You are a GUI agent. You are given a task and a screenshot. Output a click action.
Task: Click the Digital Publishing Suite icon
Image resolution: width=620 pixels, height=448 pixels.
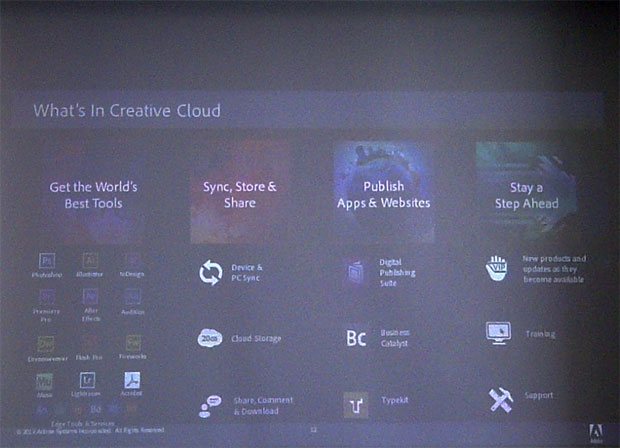[x=355, y=271]
